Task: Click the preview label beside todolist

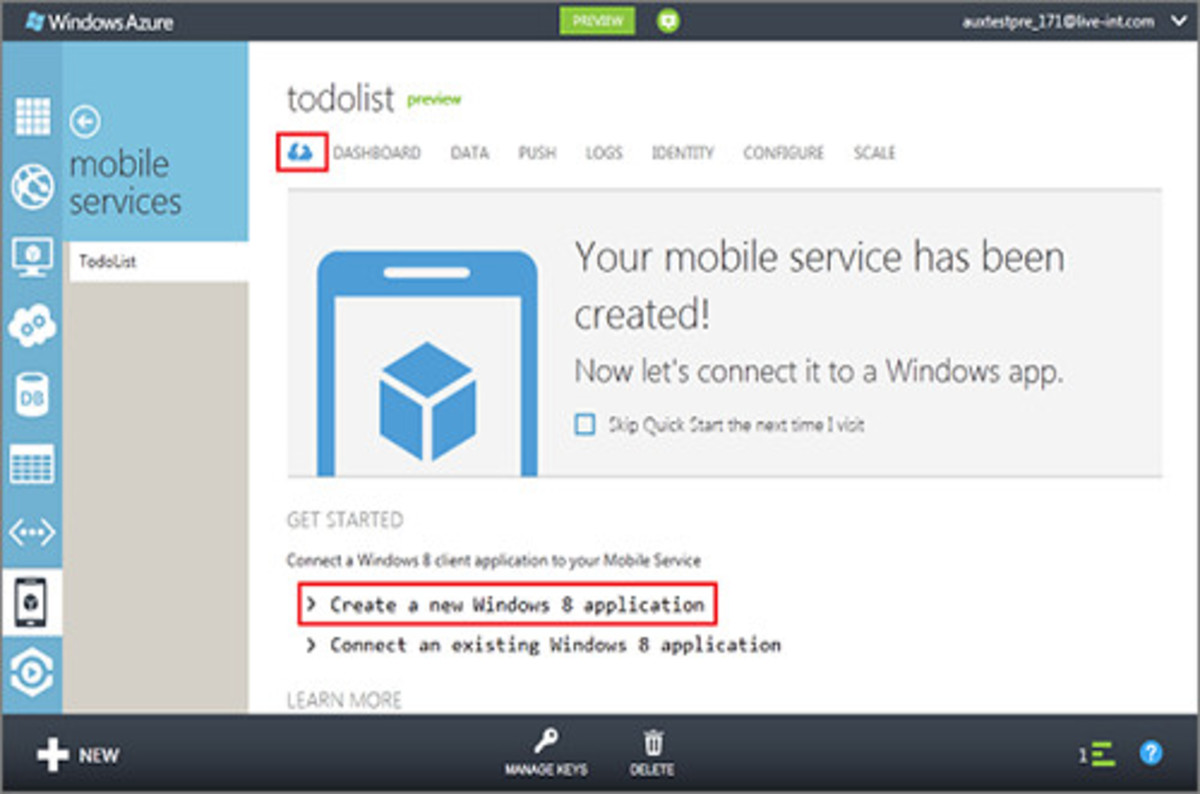Action: coord(434,99)
